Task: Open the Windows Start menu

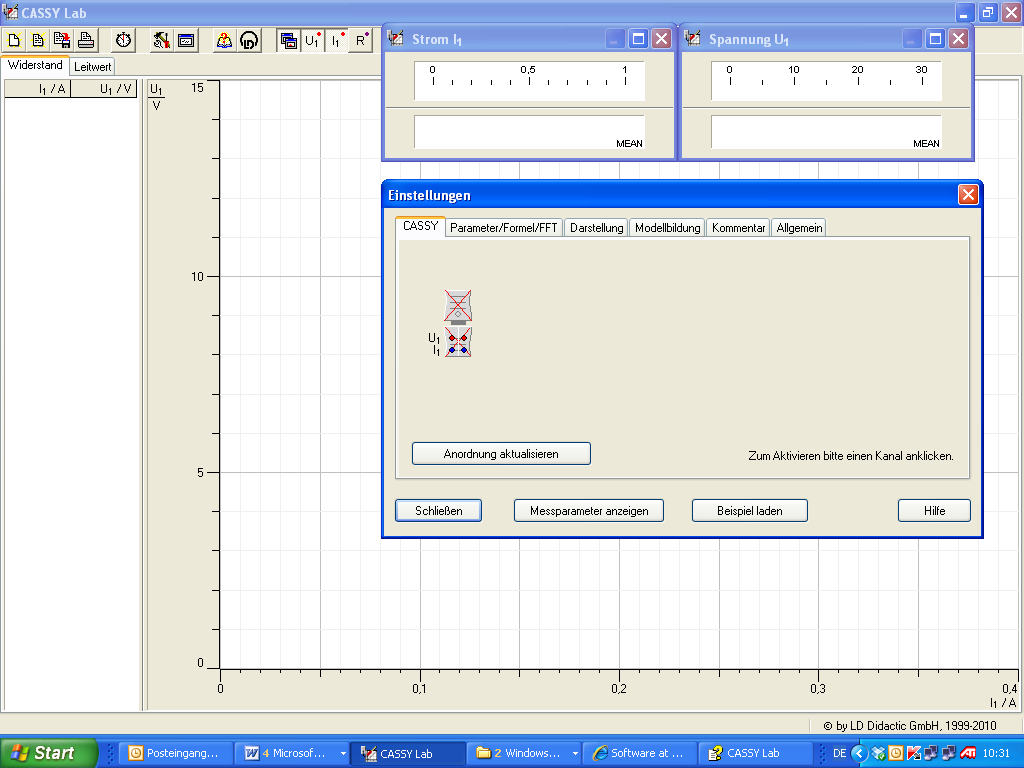Action: coord(48,753)
